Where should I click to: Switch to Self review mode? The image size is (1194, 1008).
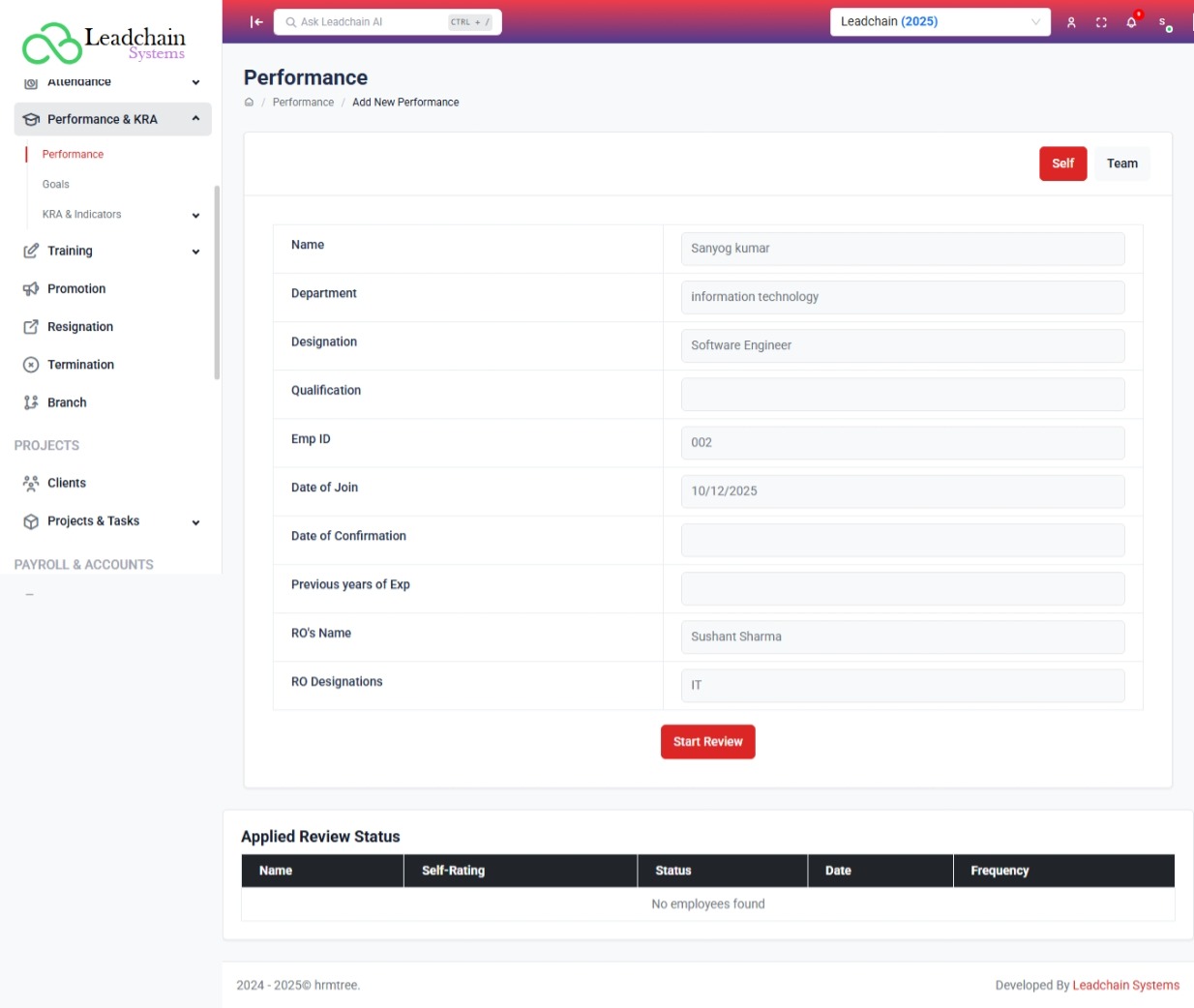1062,163
